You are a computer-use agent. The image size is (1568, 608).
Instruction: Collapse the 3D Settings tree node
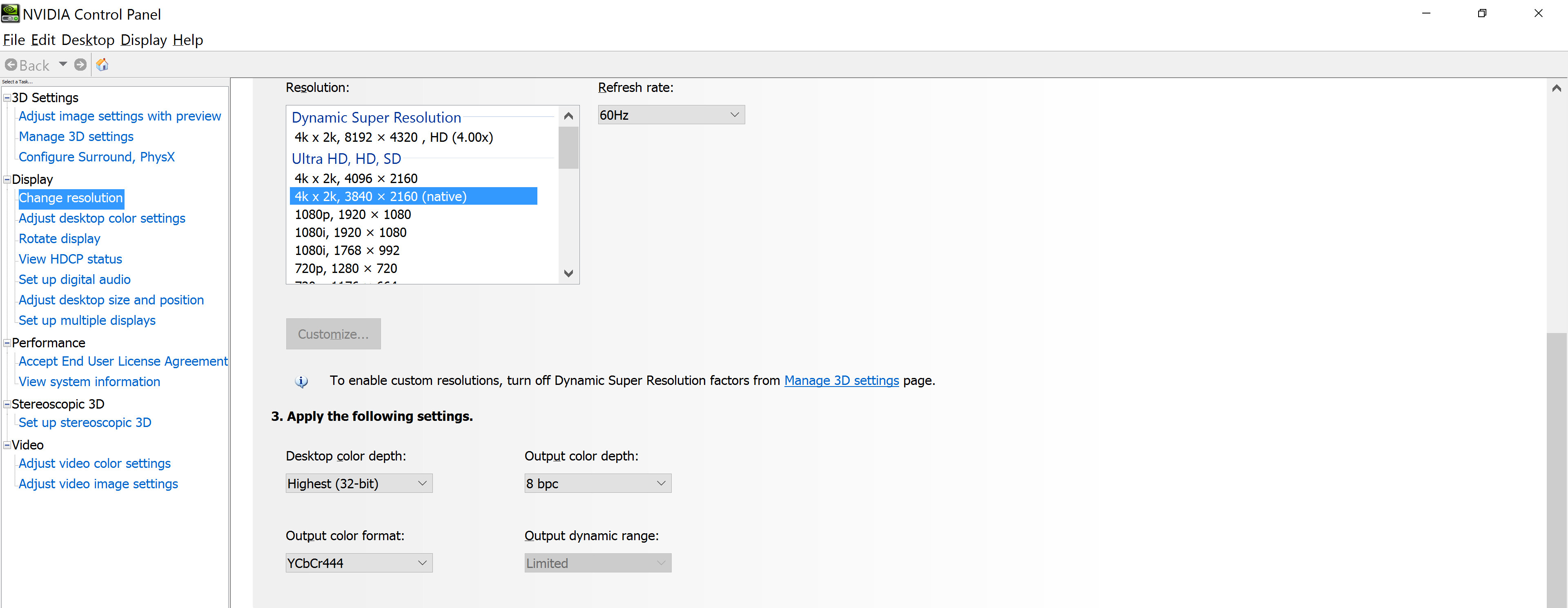coord(7,98)
